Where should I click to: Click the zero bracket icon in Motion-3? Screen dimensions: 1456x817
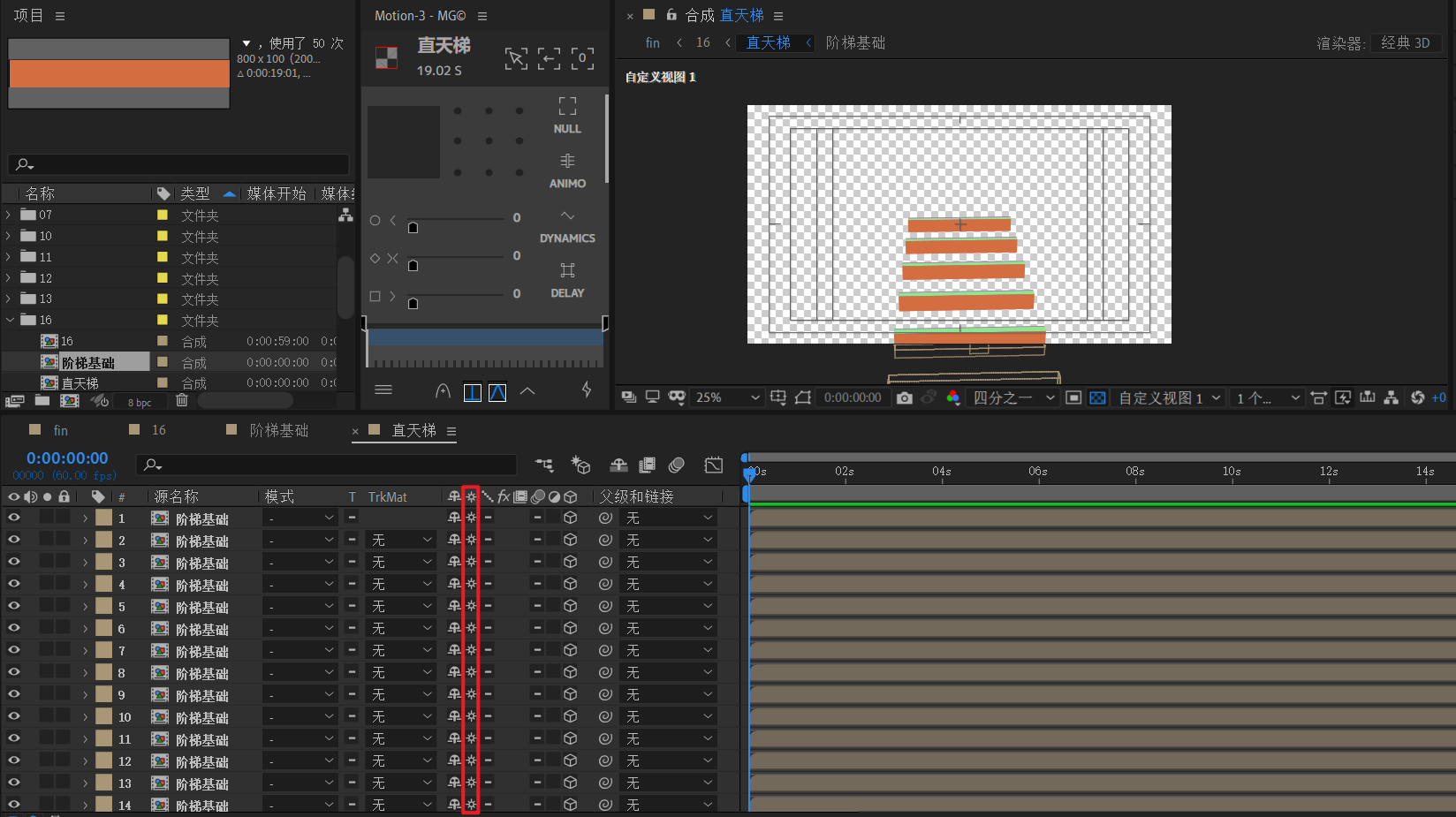coord(582,58)
